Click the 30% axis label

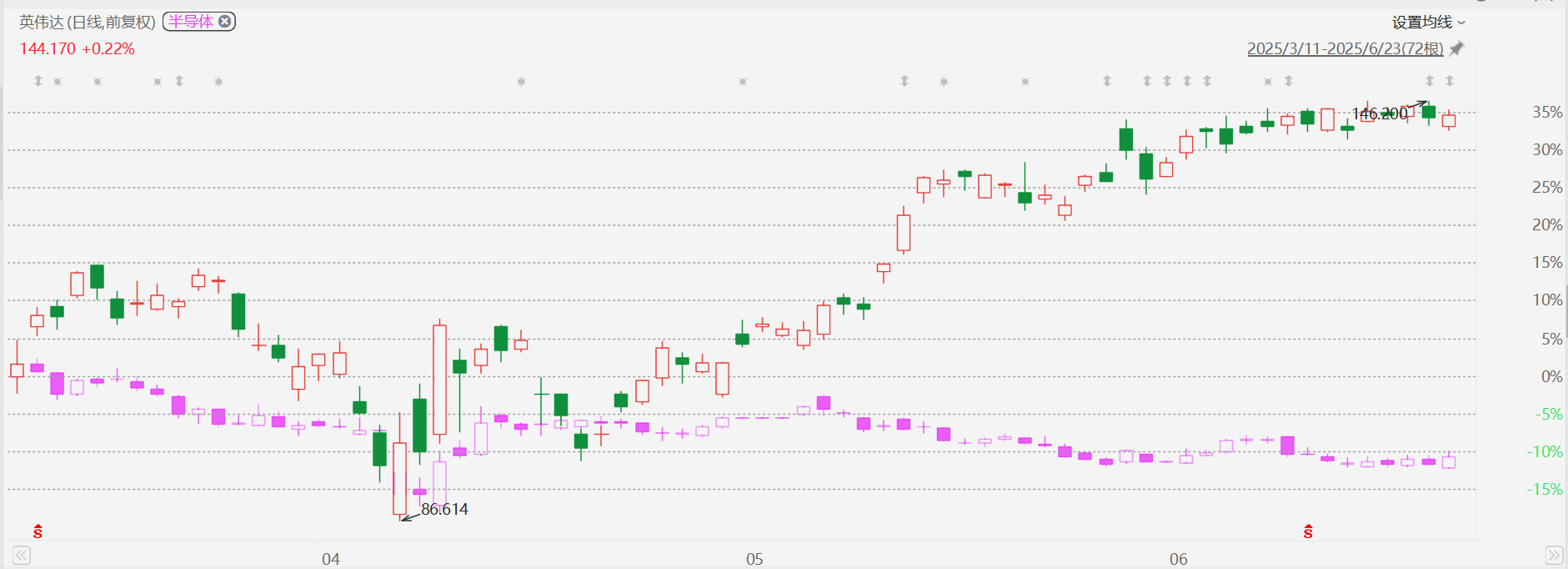1547,149
